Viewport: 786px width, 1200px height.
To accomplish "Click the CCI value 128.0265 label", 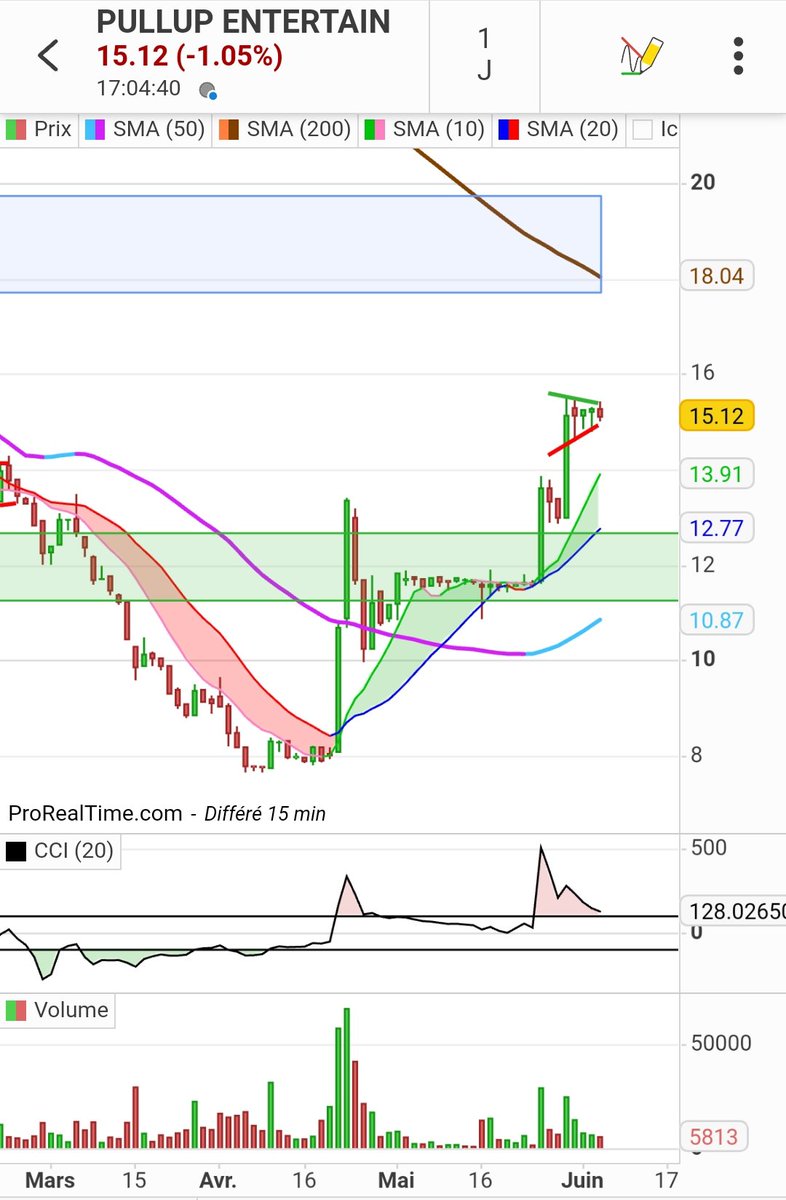I will click(x=733, y=911).
